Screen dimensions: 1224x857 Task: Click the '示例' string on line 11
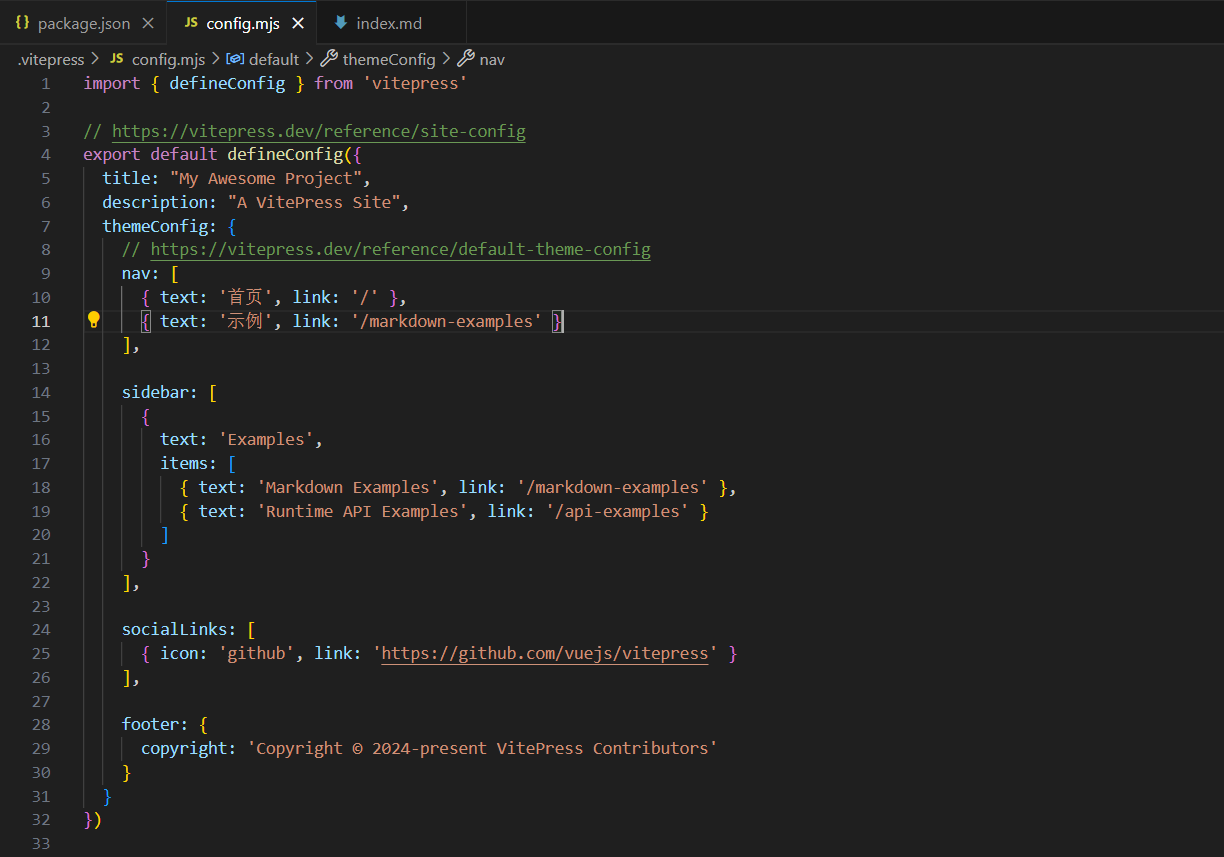click(246, 321)
